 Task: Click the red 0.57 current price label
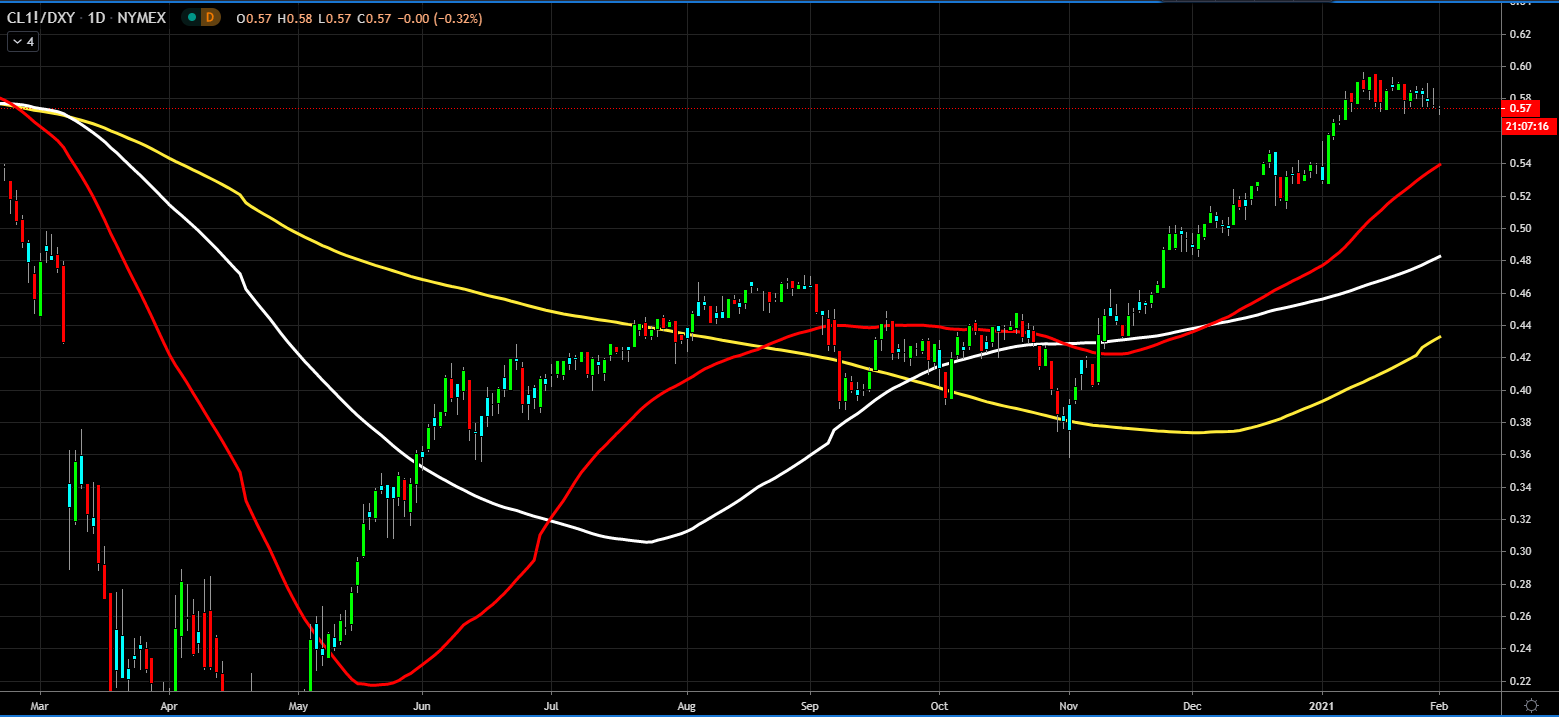tap(1521, 107)
